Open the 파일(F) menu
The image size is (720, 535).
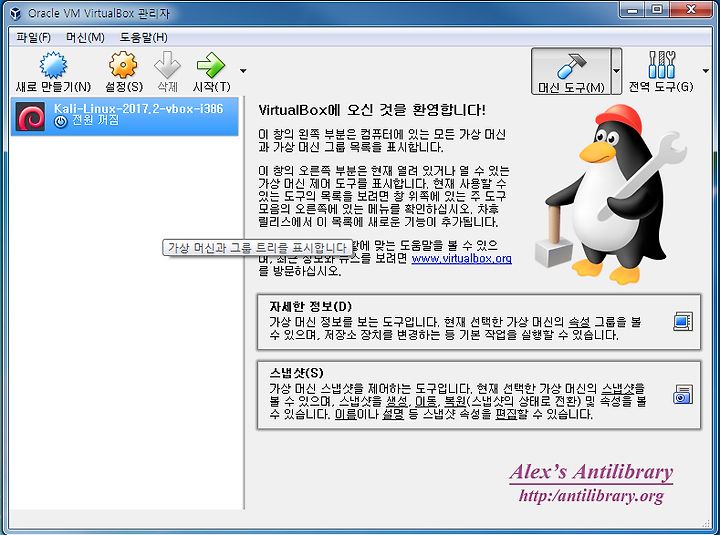tap(33, 37)
